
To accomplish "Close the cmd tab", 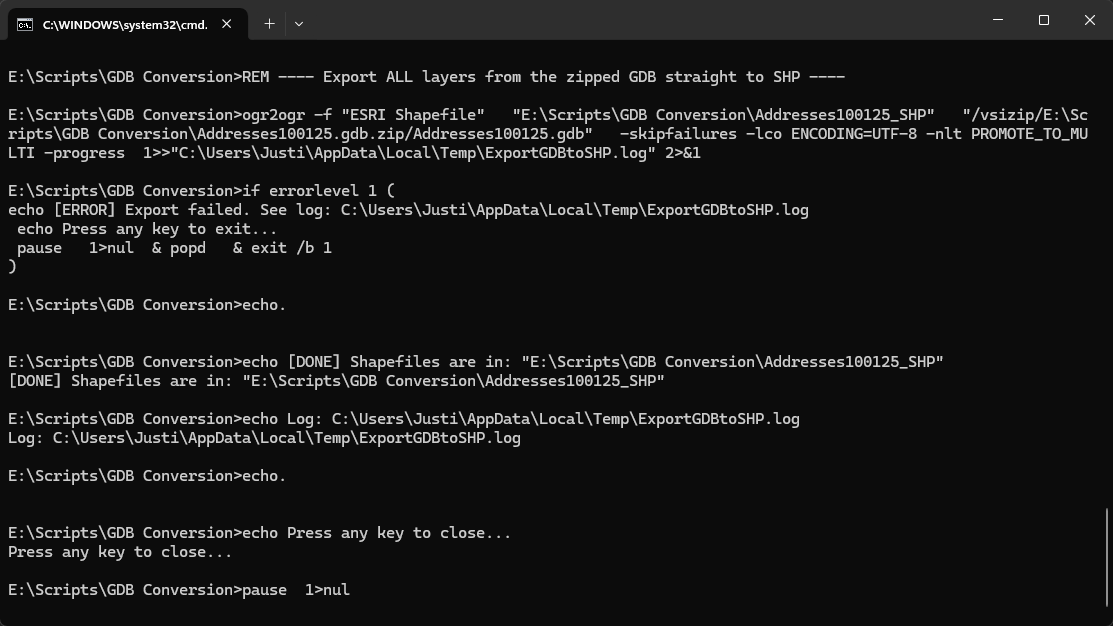I will 227,24.
